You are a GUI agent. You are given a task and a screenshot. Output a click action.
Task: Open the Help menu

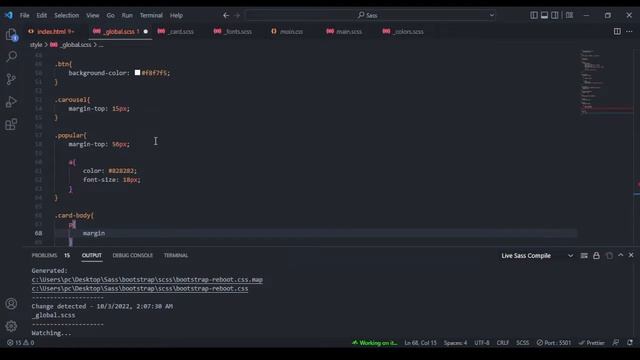click(176, 15)
